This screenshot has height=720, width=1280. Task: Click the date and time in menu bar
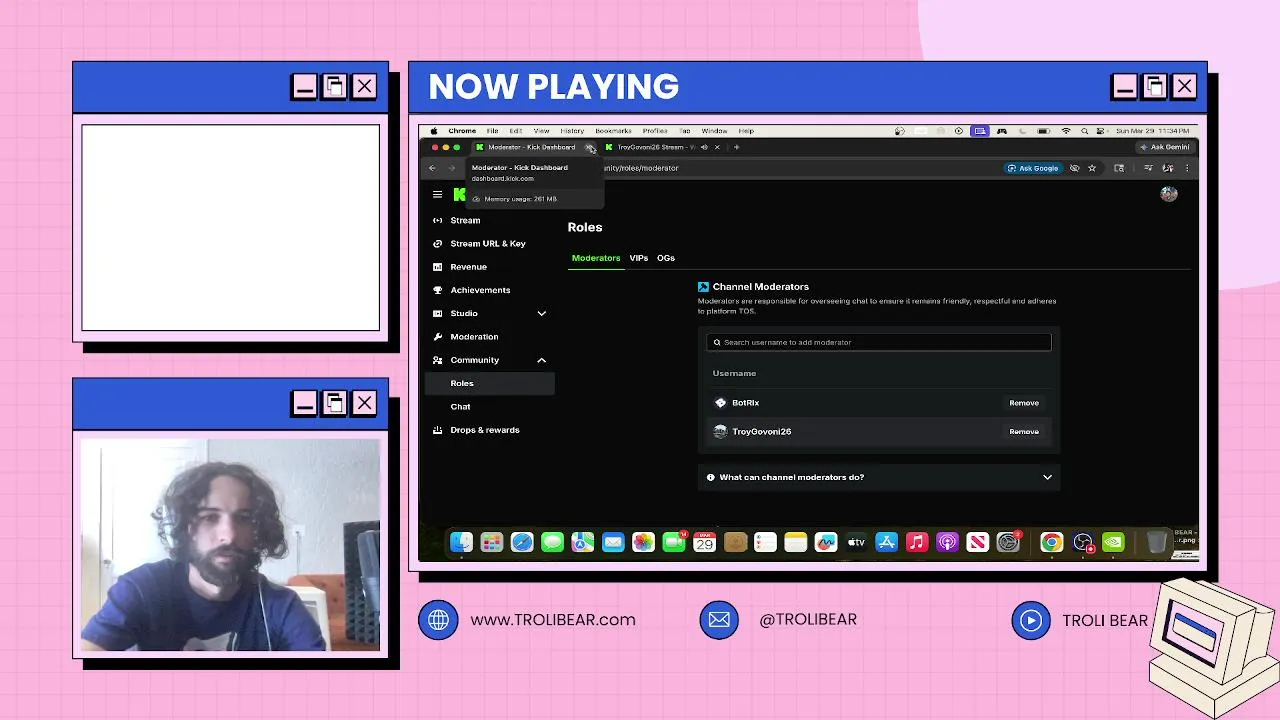click(1152, 131)
